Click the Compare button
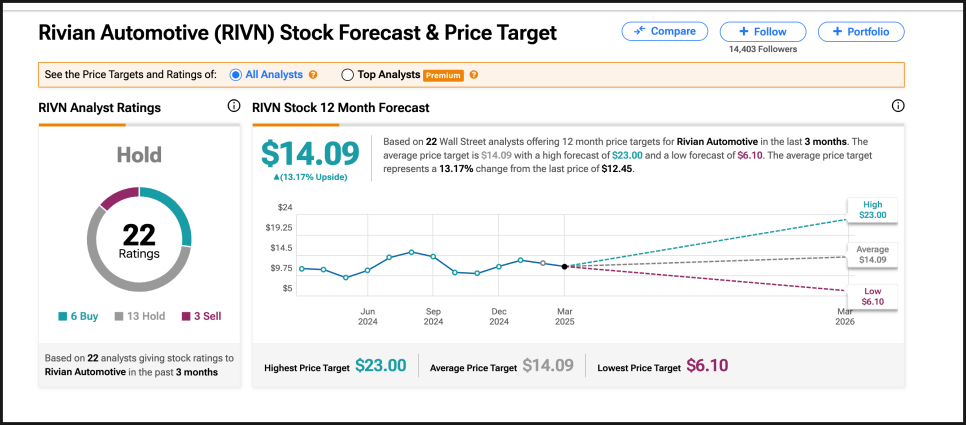The width and height of the screenshot is (966, 425). 664,31
